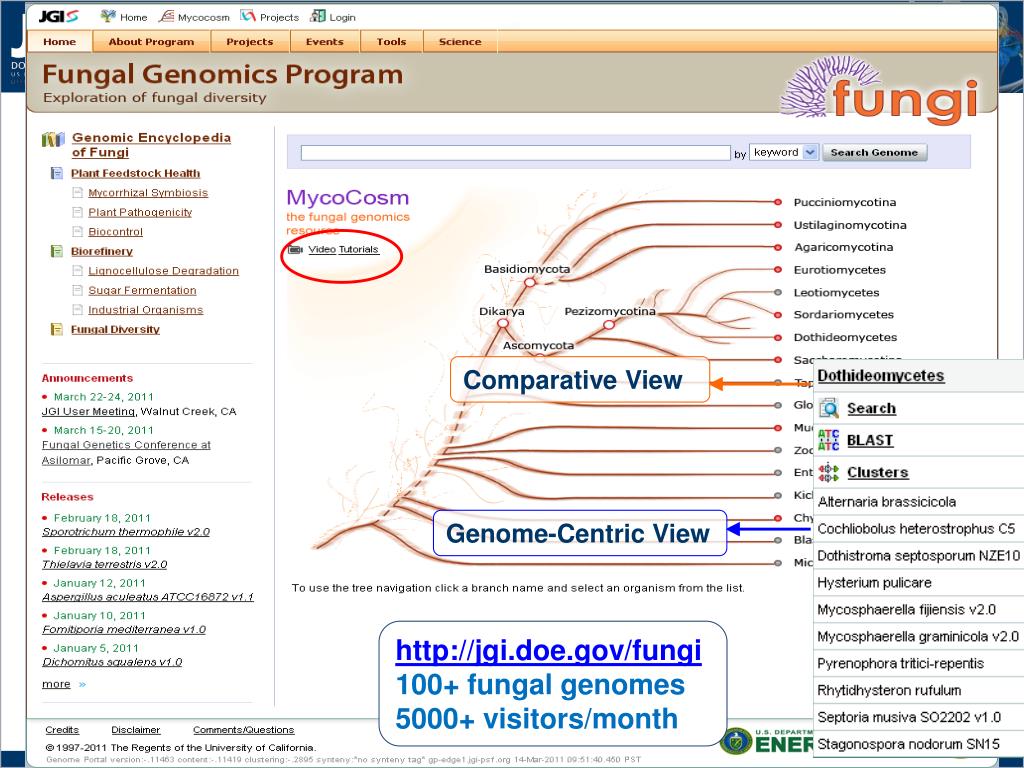This screenshot has height=768, width=1024.
Task: Click the JGI logo
Action: 58,16
